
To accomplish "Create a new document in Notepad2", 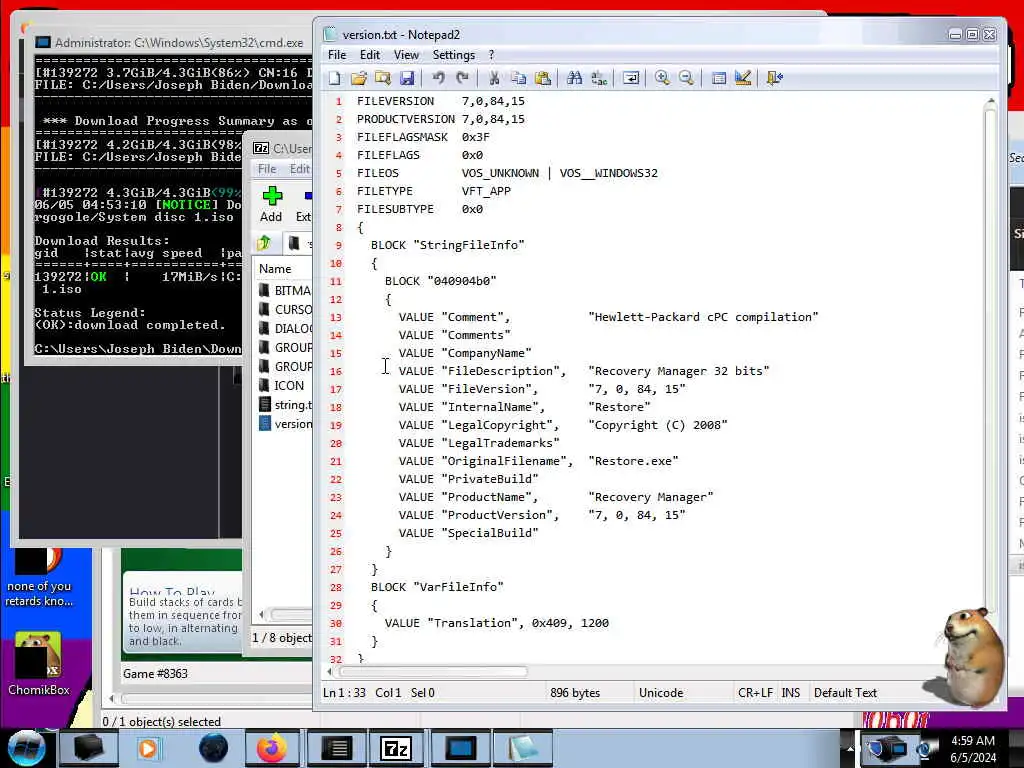I will pos(334,78).
